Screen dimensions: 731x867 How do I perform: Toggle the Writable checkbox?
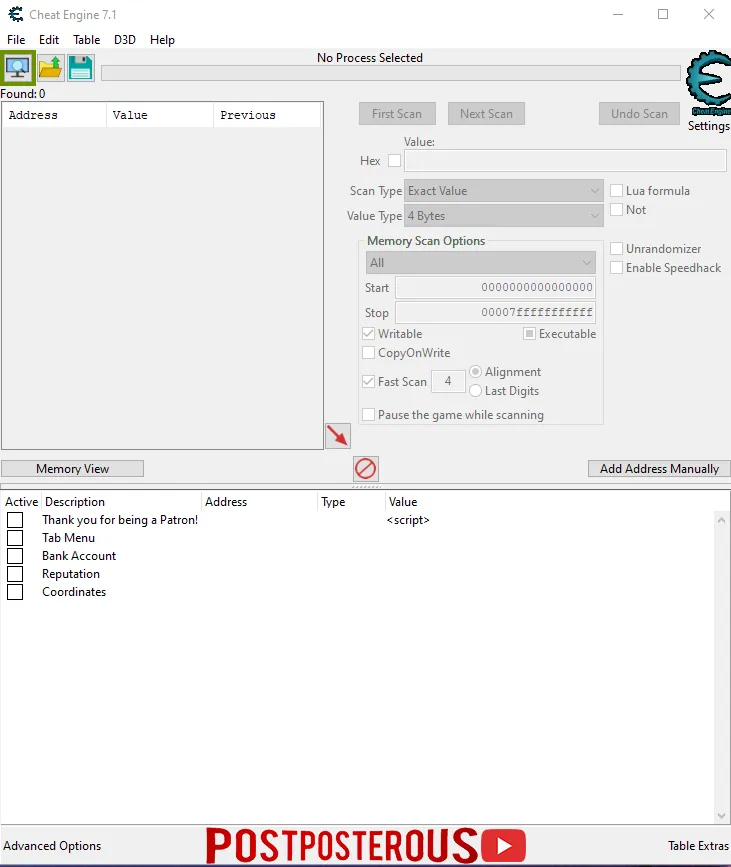(x=368, y=333)
